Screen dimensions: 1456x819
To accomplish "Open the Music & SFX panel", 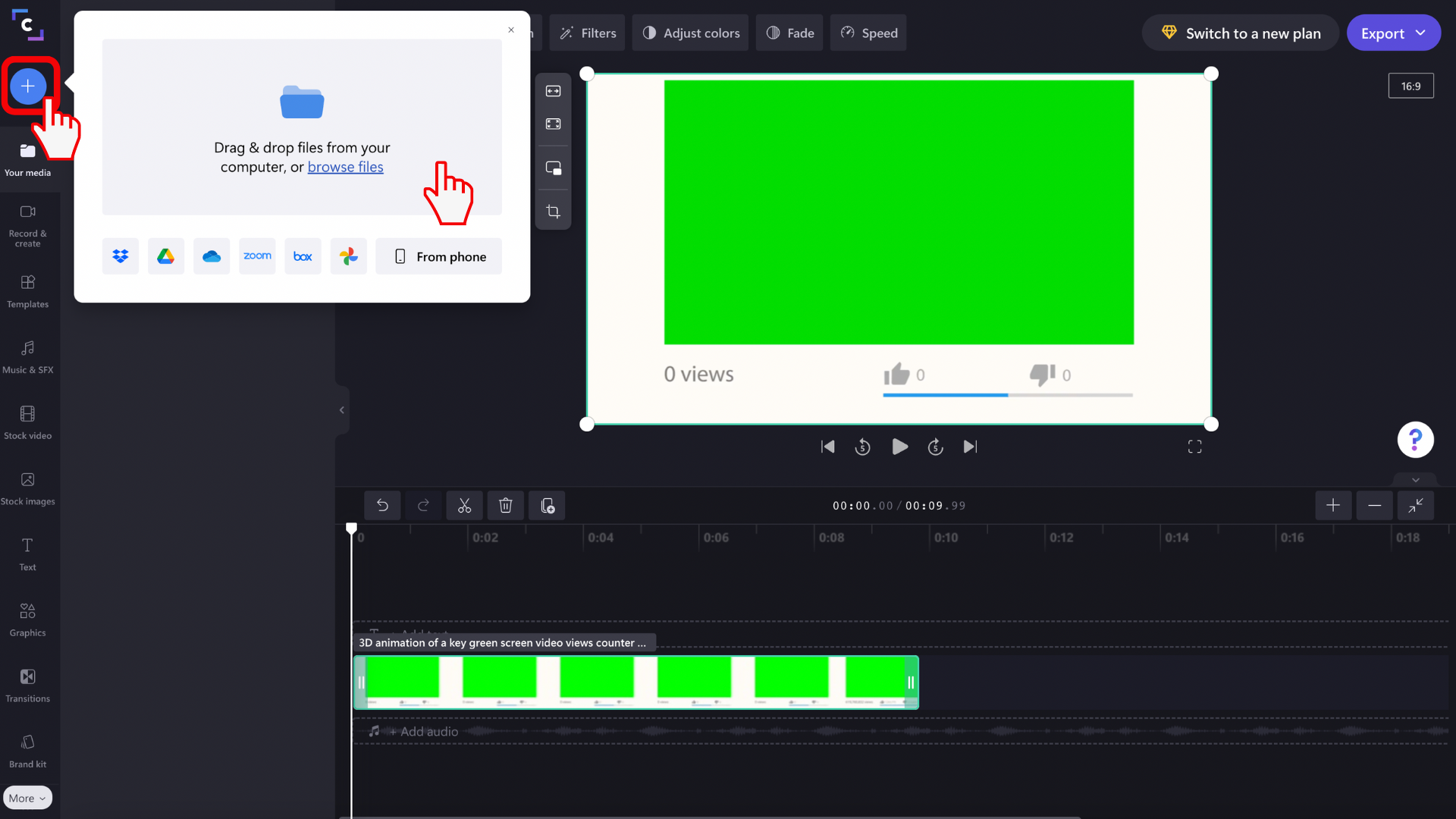I will pyautogui.click(x=27, y=356).
